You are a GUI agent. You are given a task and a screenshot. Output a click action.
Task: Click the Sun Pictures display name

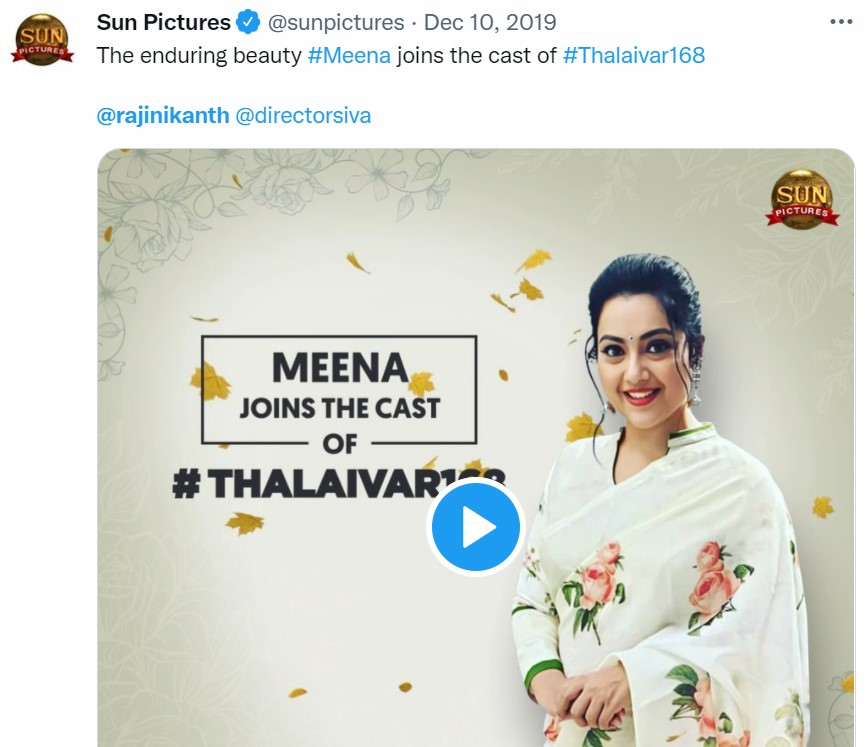[163, 22]
